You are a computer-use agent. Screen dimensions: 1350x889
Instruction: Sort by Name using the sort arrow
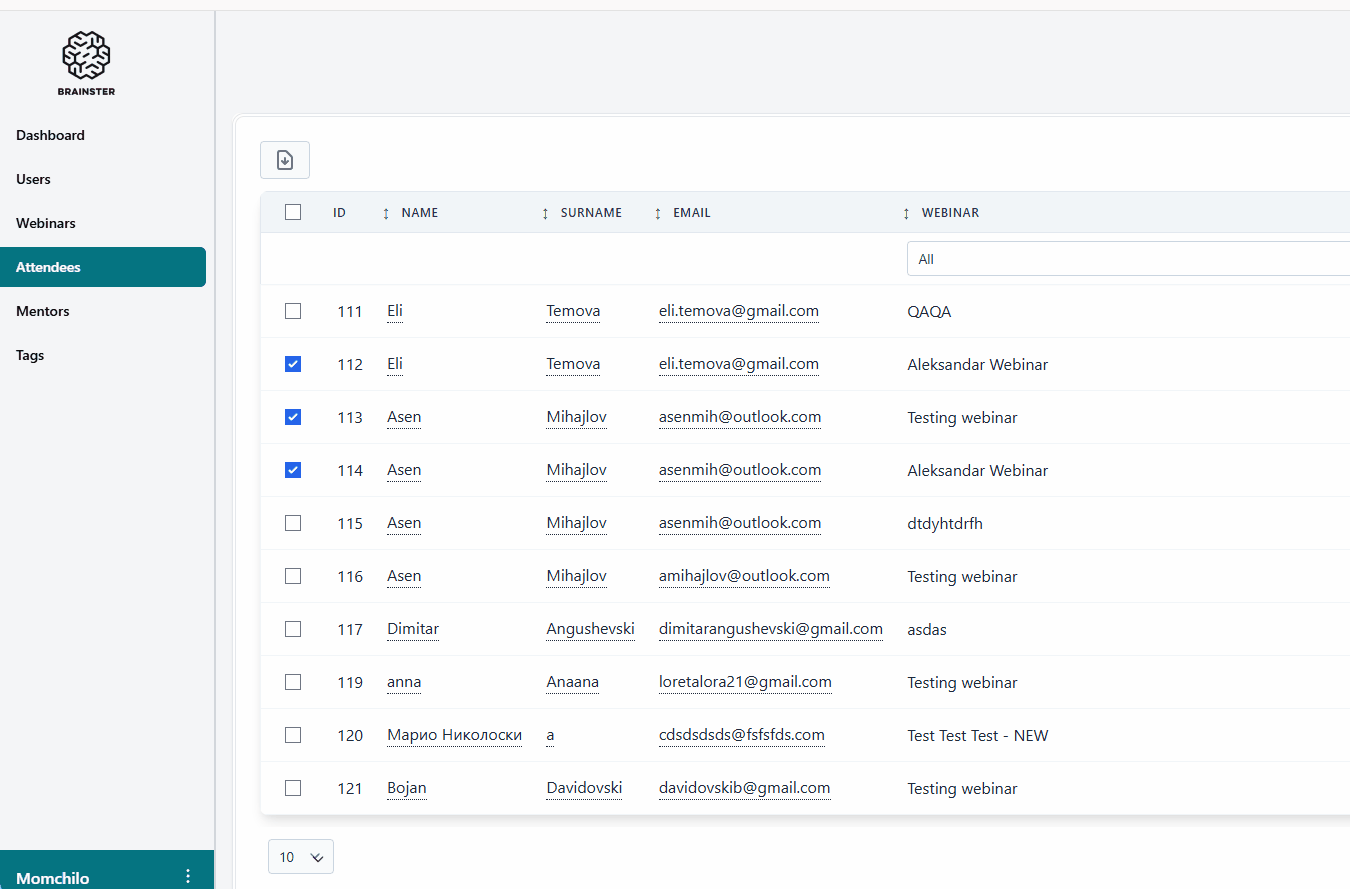point(386,213)
